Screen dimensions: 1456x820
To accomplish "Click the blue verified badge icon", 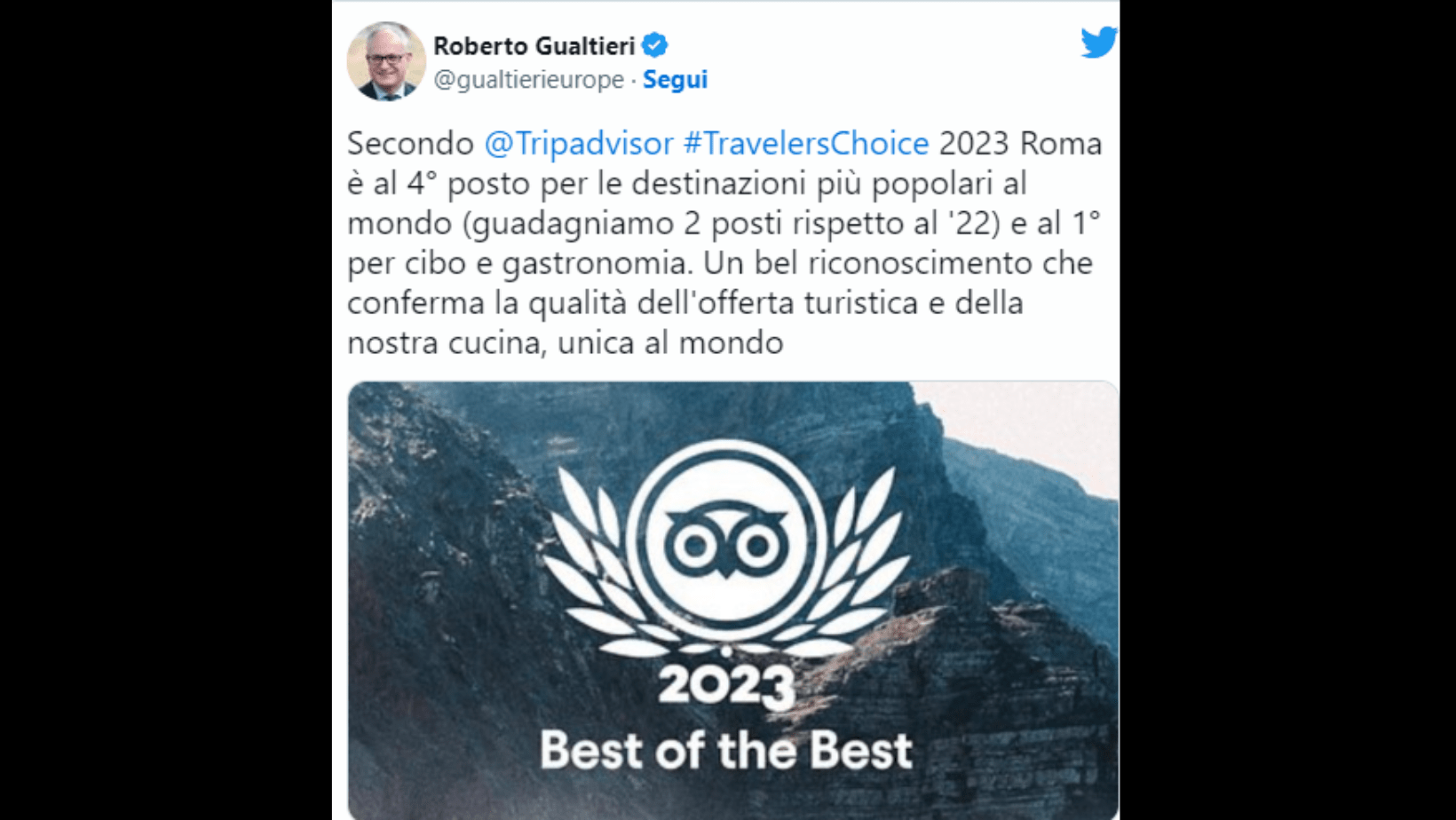I will [655, 45].
